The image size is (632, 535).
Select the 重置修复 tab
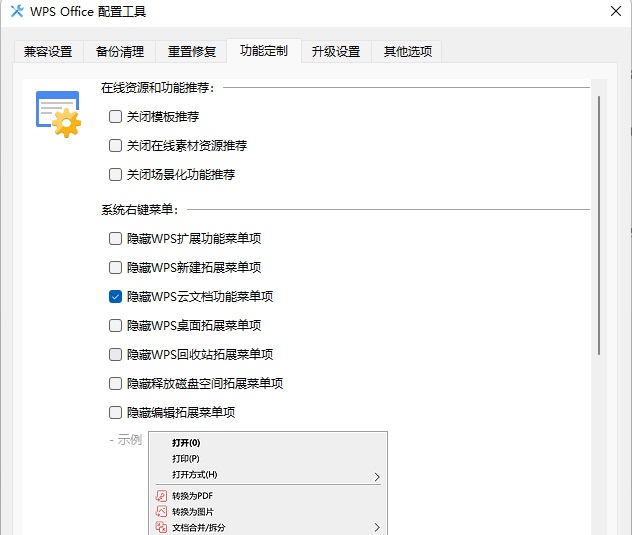tap(191, 52)
